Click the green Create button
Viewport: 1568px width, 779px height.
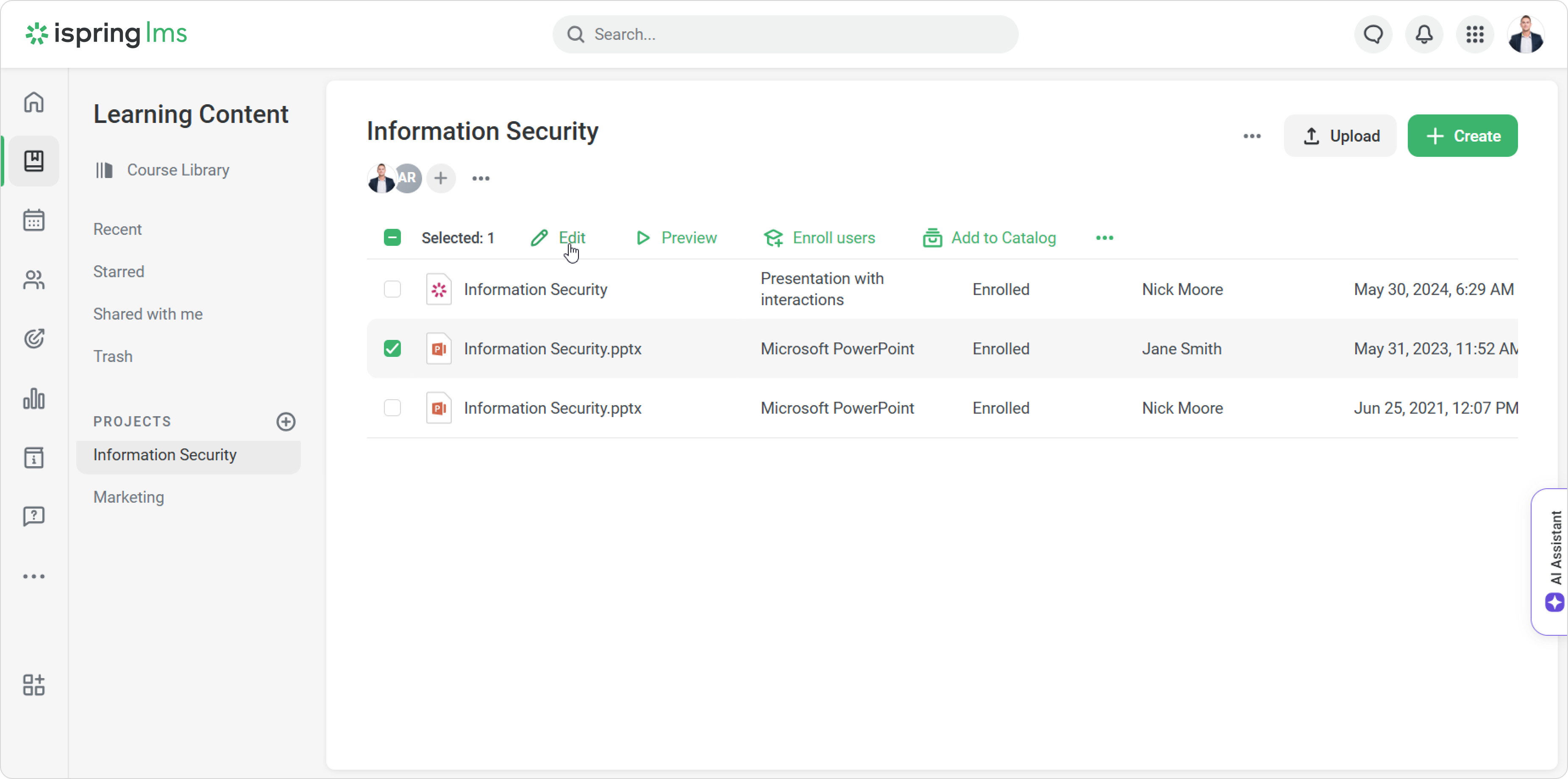1462,136
